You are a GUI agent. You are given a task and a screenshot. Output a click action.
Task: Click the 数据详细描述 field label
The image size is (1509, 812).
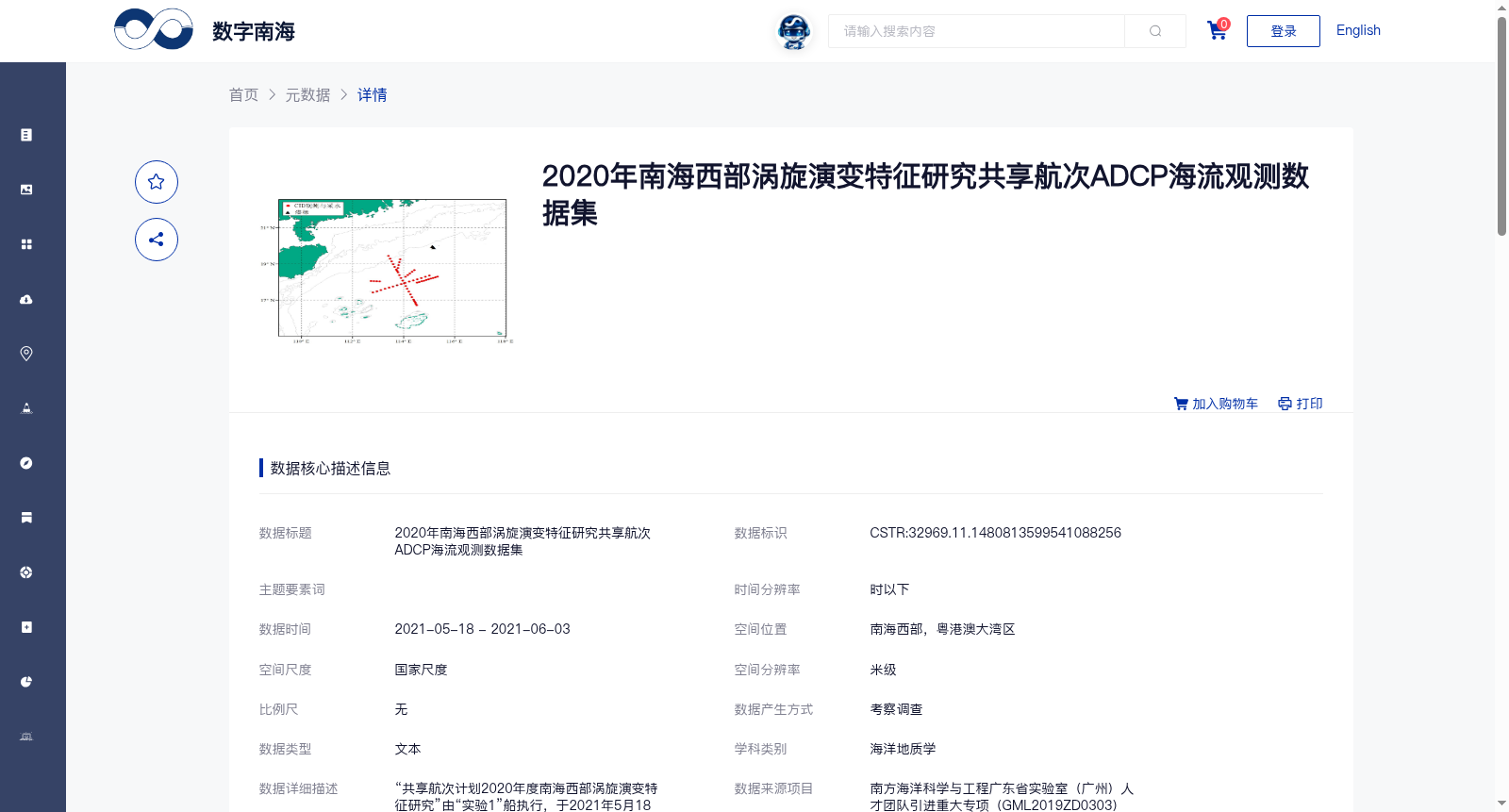299,788
